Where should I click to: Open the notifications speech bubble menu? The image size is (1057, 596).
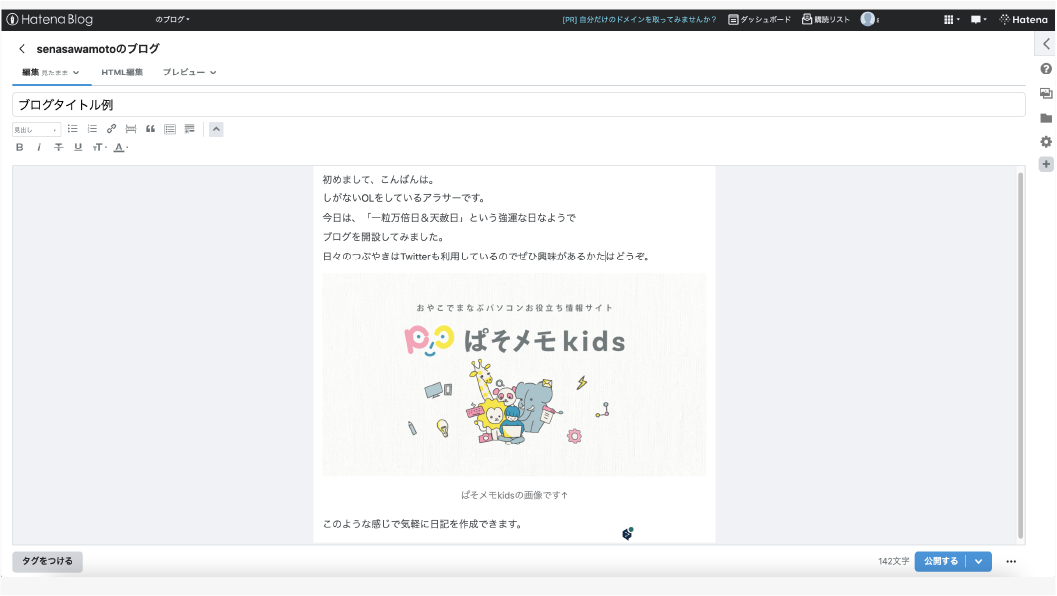(x=978, y=20)
